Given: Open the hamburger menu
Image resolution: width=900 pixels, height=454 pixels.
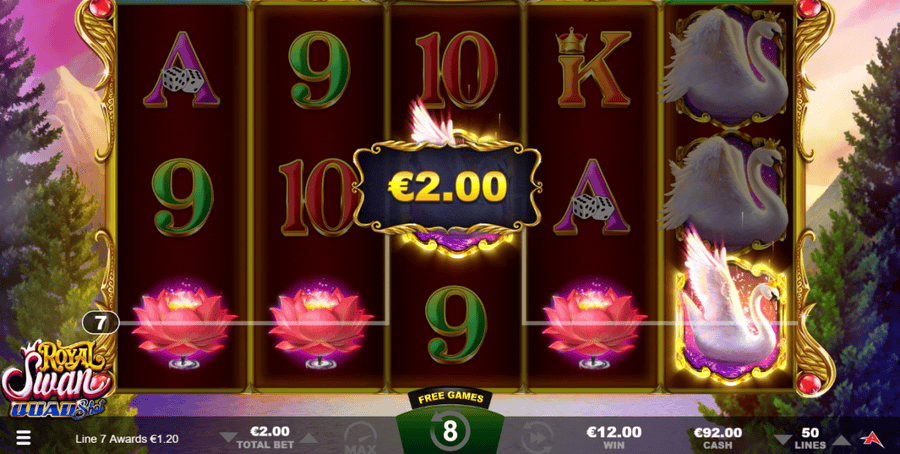Looking at the screenshot, I should click(23, 439).
